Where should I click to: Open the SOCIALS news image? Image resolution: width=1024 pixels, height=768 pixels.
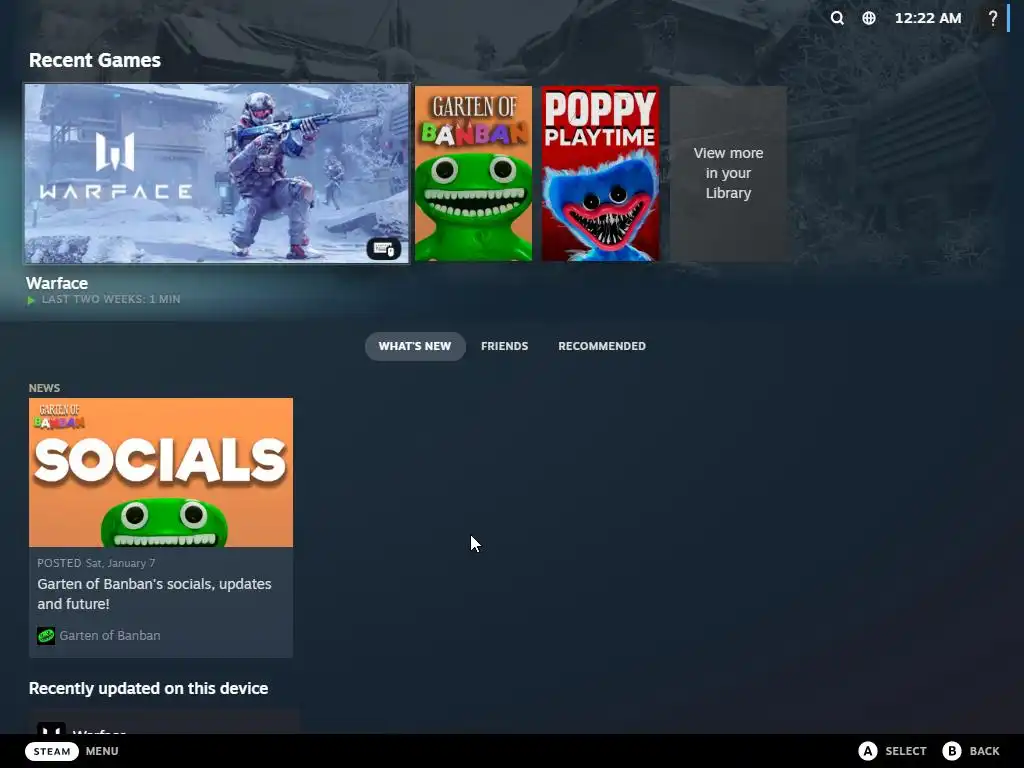tap(161, 472)
